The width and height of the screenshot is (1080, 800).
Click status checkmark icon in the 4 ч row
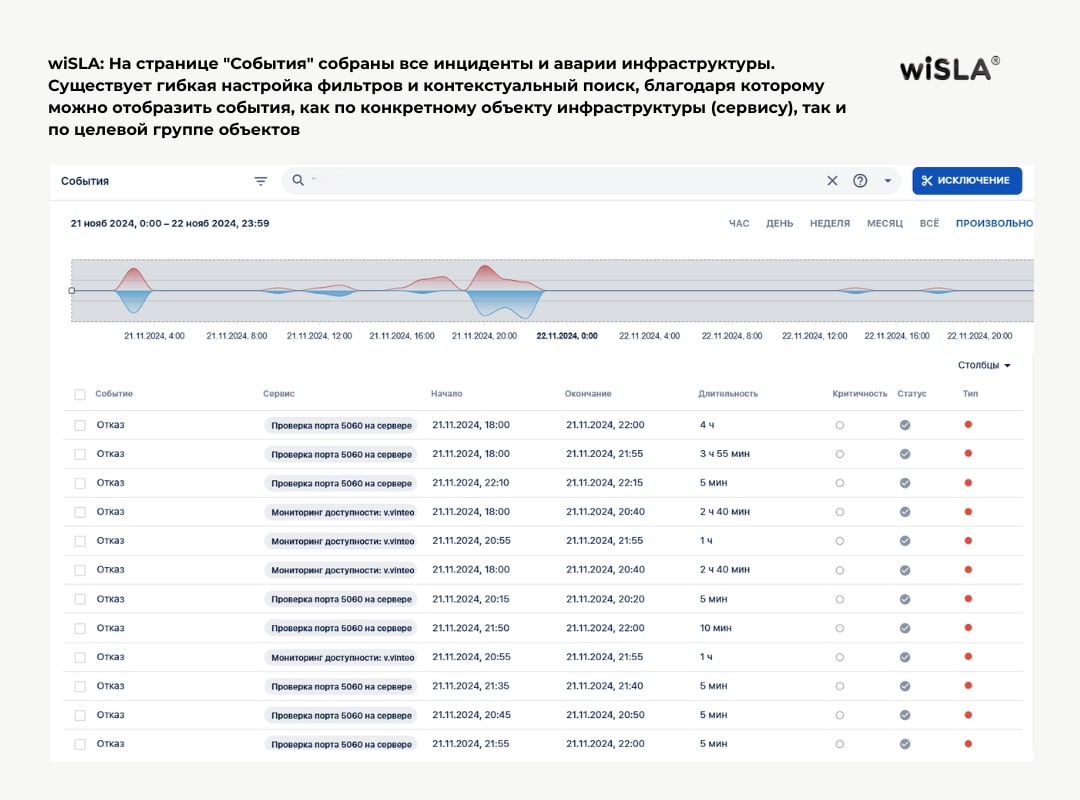[905, 425]
